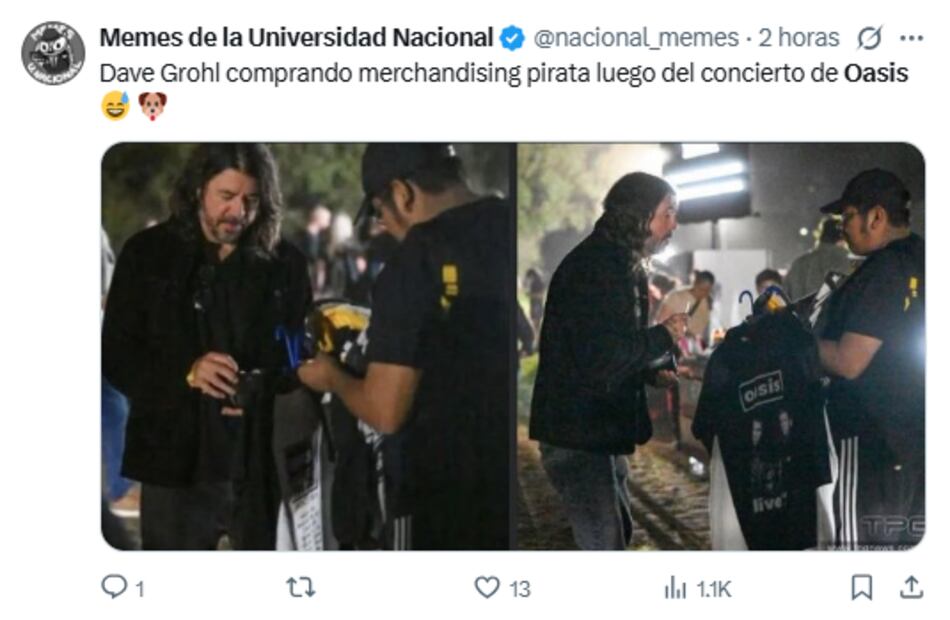View tweet analytics bar chart icon

tap(675, 588)
